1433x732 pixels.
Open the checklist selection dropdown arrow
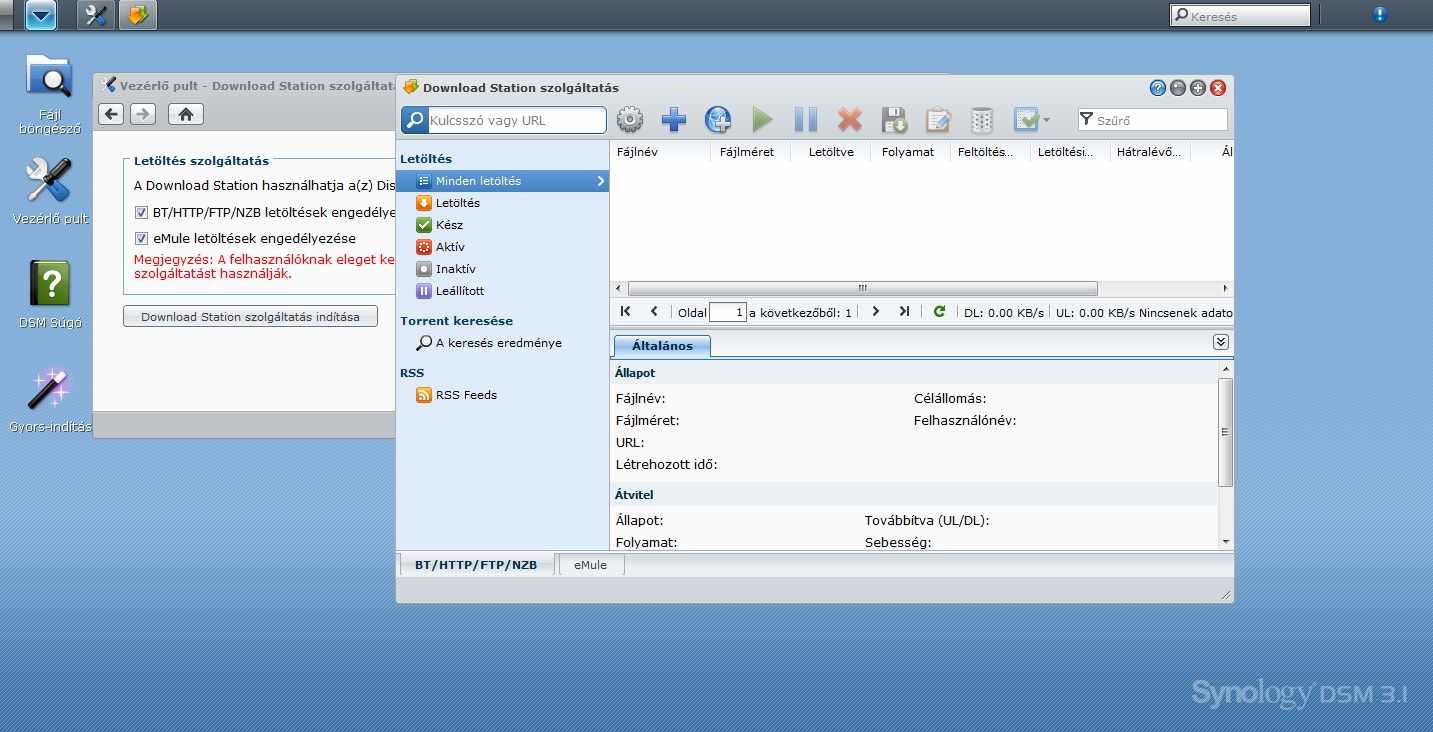point(1046,121)
